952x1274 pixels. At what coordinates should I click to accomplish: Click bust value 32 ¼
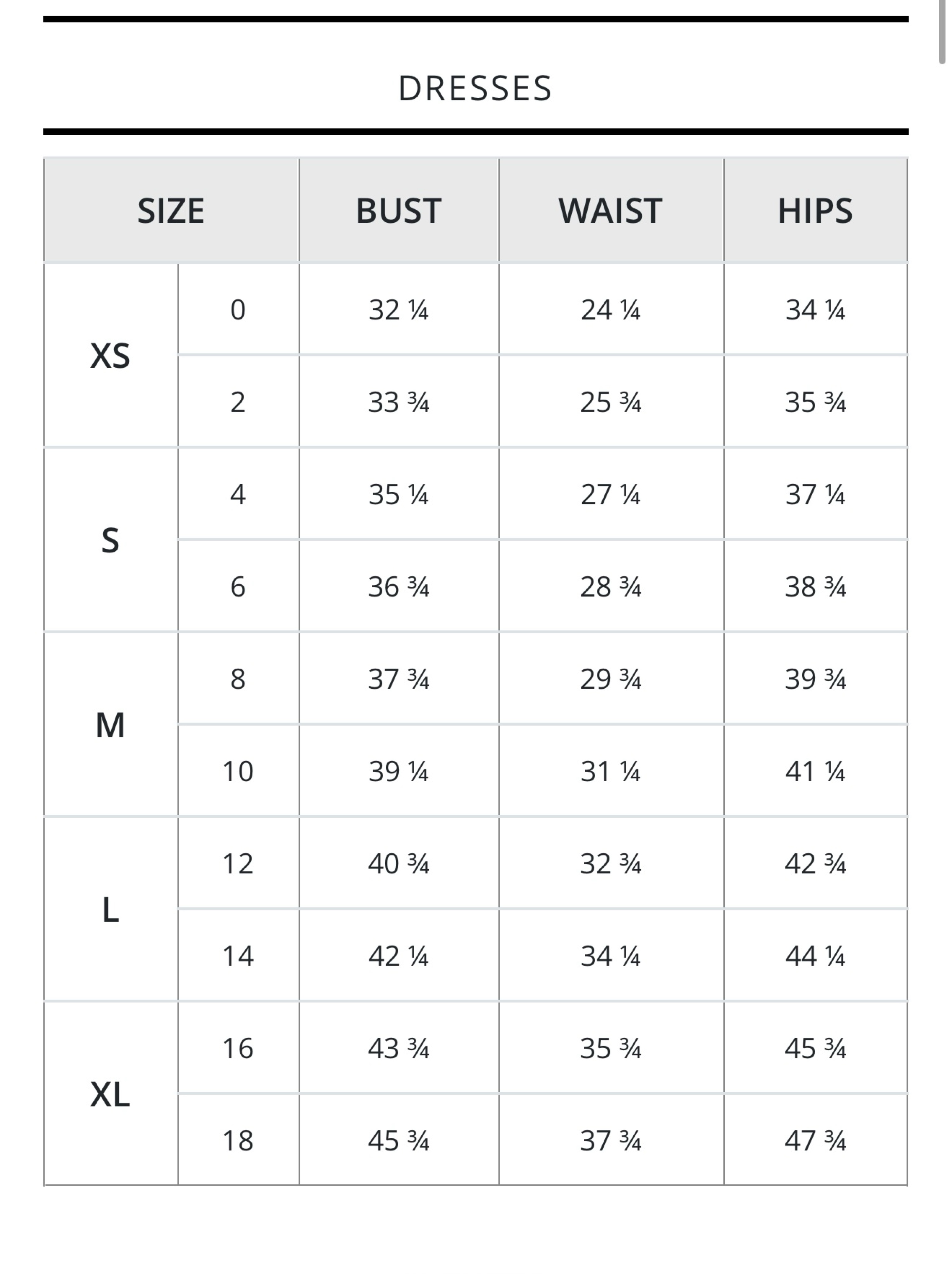pos(398,309)
